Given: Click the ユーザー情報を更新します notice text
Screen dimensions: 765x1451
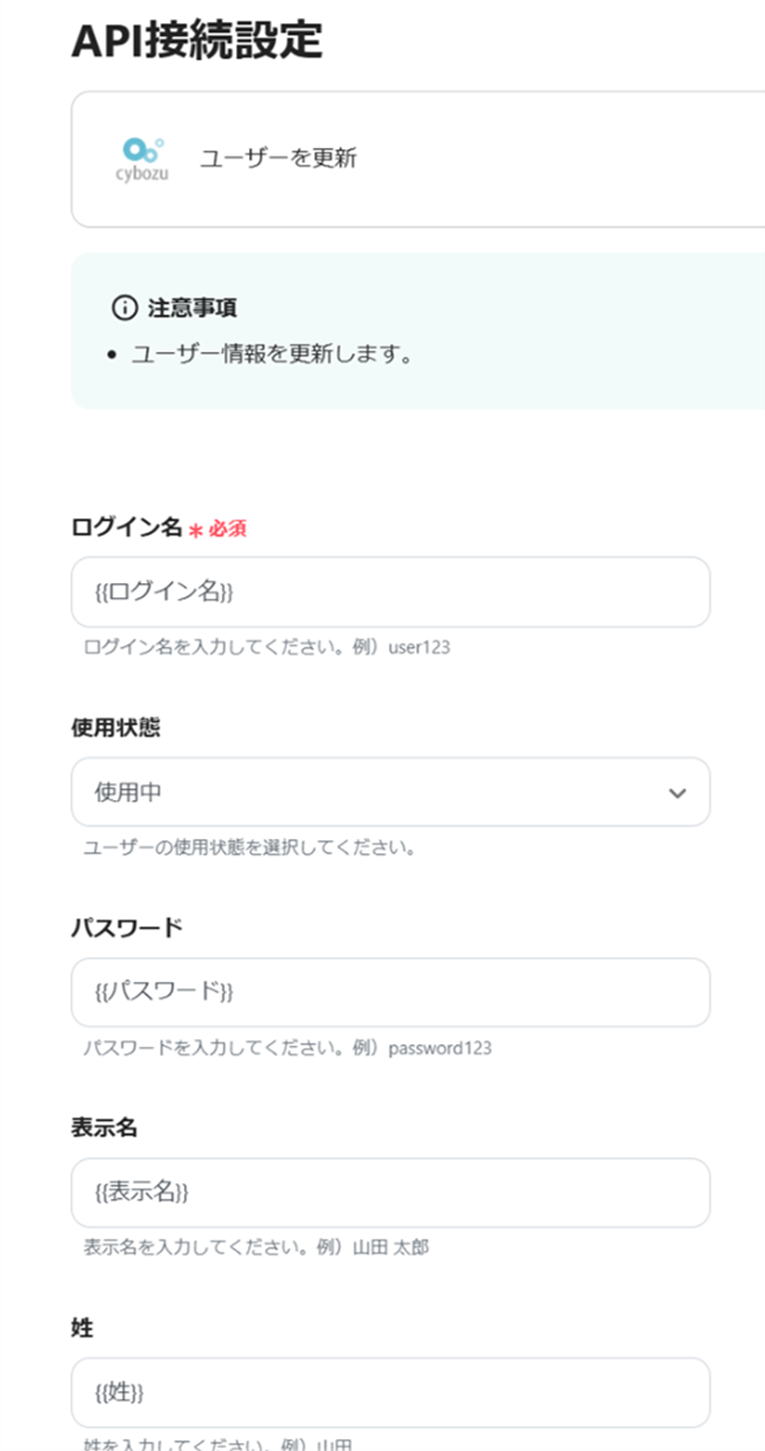Looking at the screenshot, I should [x=272, y=354].
